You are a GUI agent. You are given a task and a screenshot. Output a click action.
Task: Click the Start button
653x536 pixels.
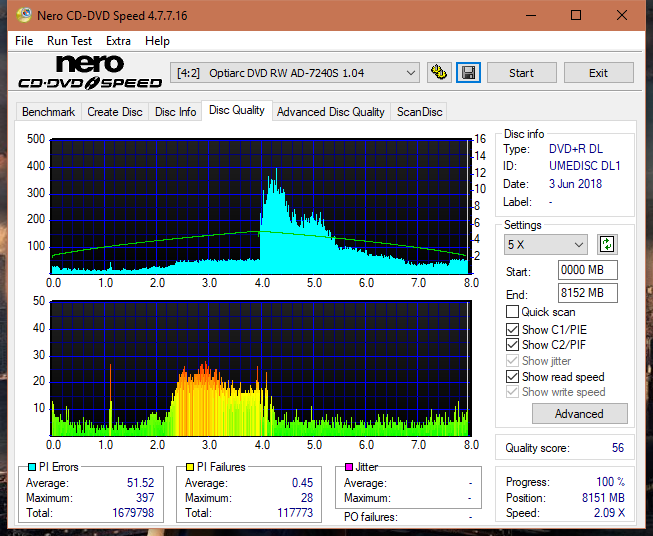pos(521,73)
